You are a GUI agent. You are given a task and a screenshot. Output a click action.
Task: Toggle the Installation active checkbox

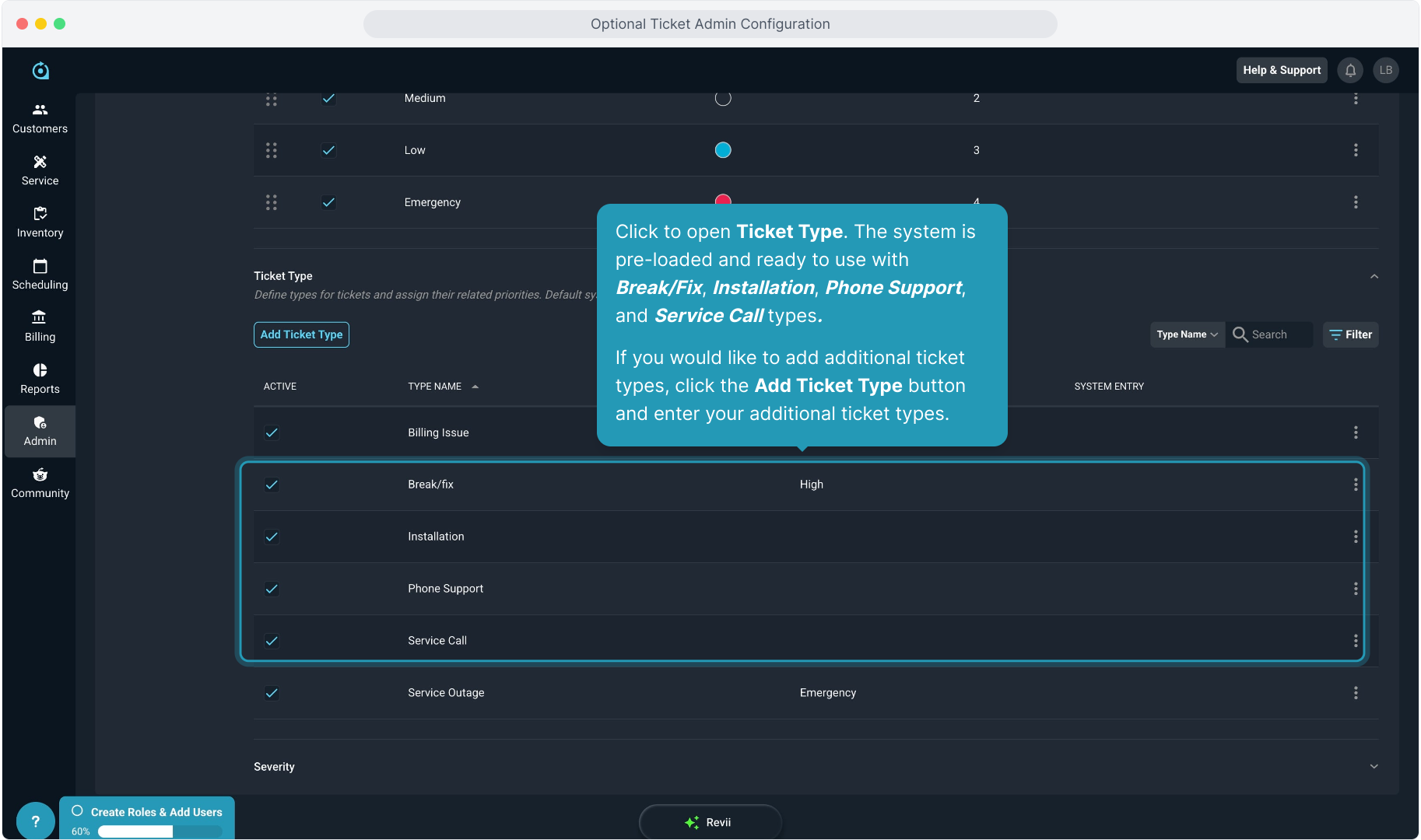pyautogui.click(x=272, y=537)
